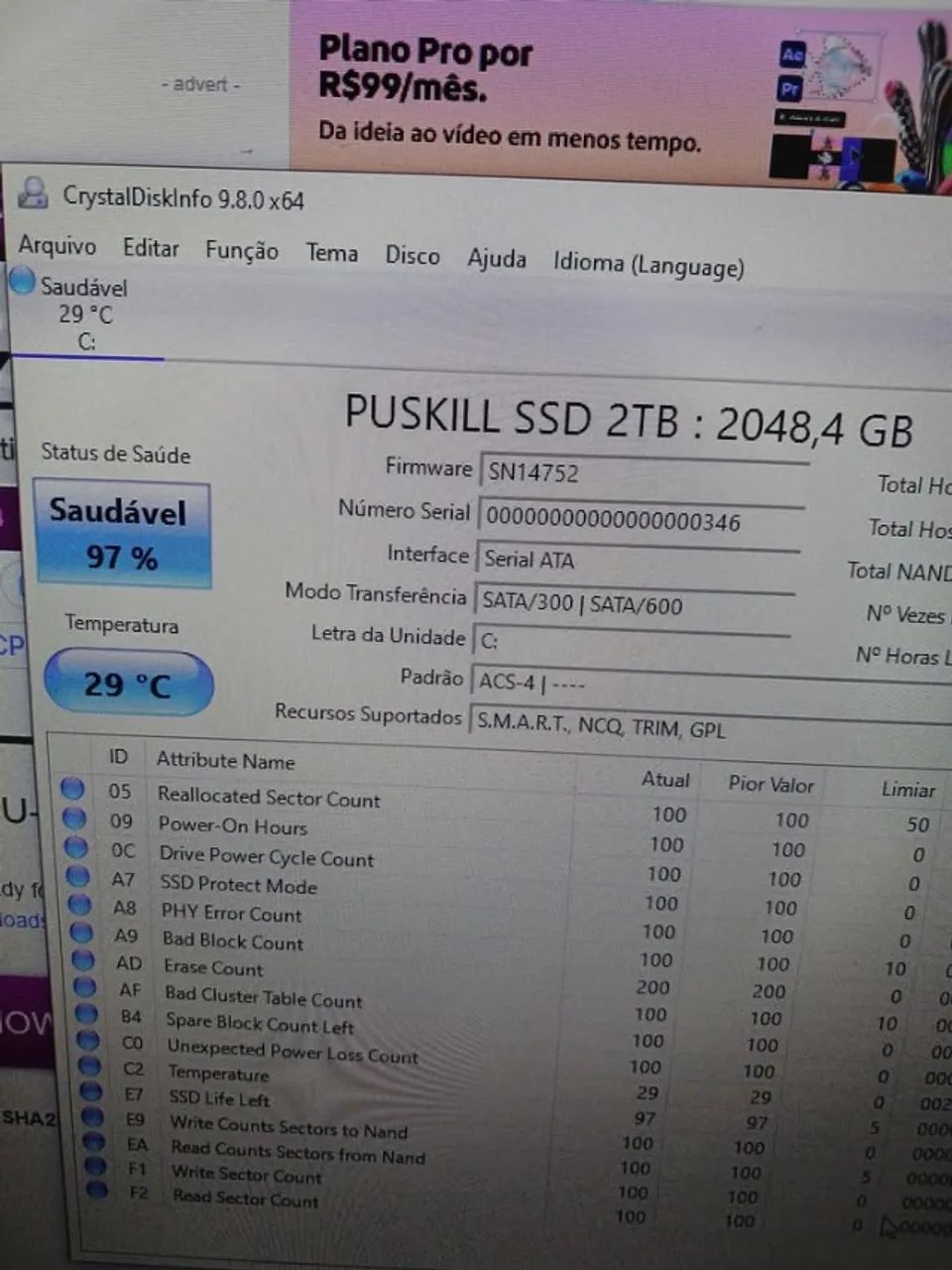Screen dimensions: 952x1270
Task: Click the Padrão field ACS-4
Action: (709, 687)
